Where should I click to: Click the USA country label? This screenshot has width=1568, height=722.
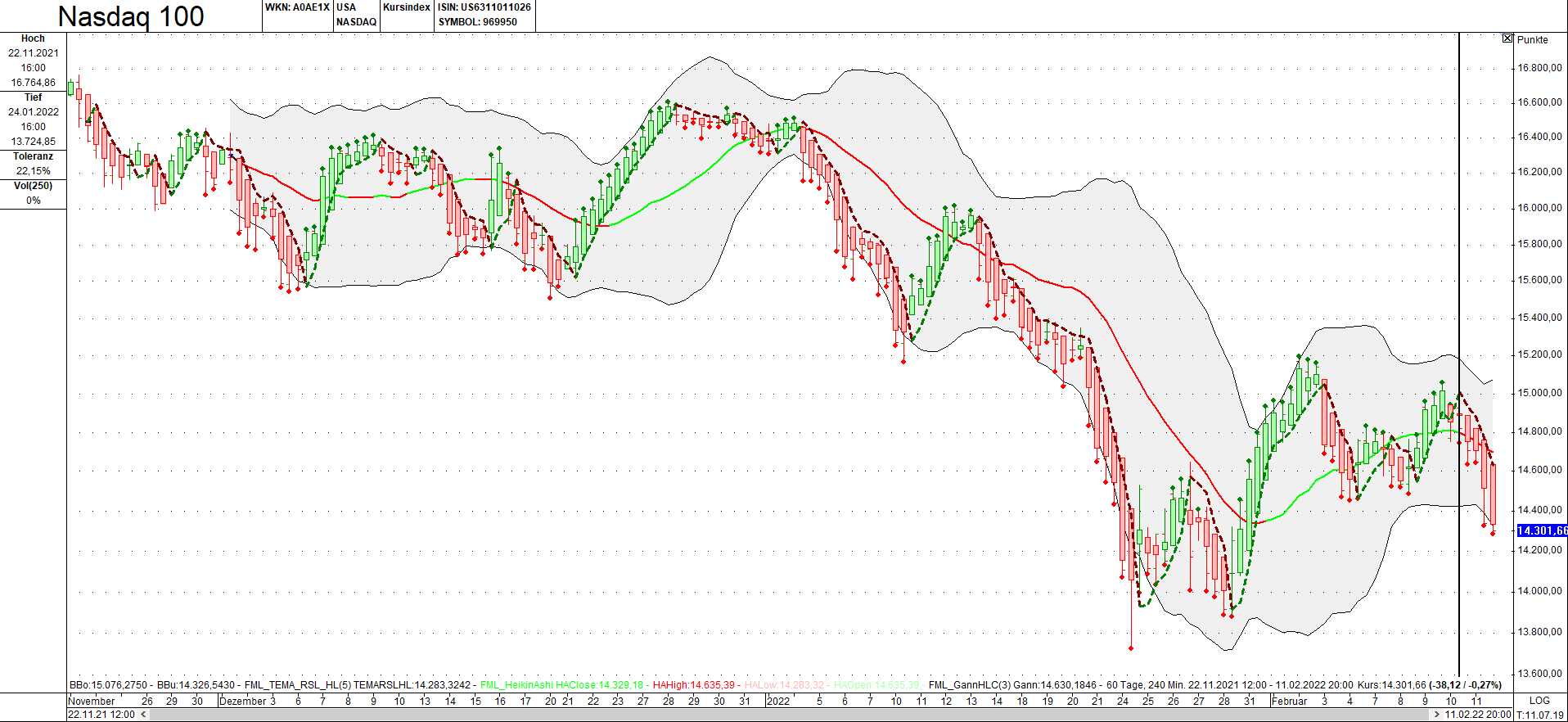346,7
